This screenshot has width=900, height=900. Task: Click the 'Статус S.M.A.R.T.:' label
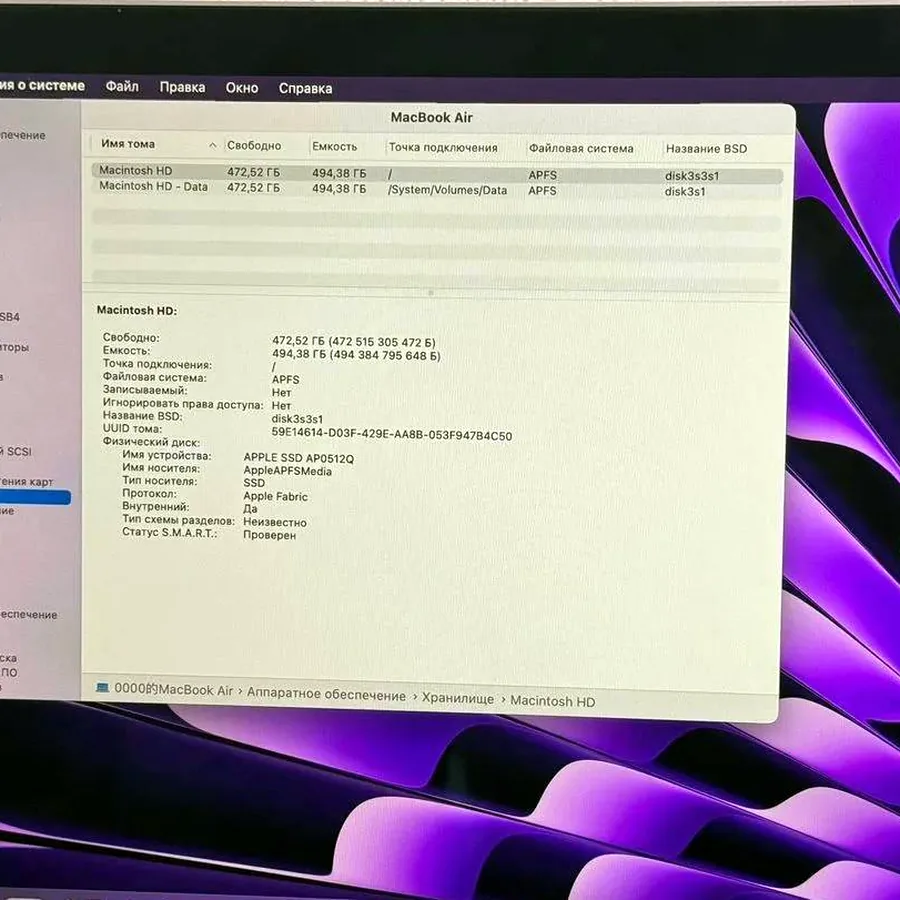170,533
